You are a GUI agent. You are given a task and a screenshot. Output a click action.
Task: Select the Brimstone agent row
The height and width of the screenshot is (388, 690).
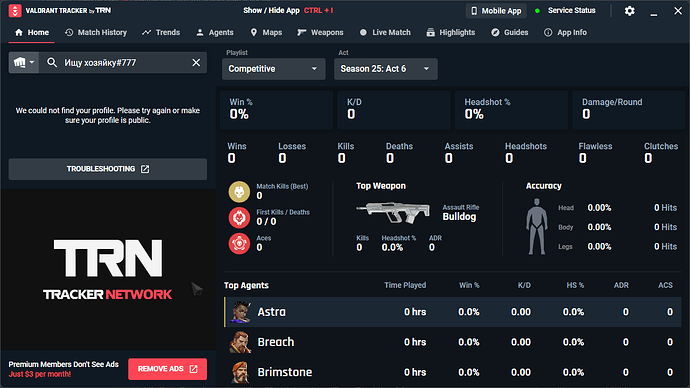453,372
